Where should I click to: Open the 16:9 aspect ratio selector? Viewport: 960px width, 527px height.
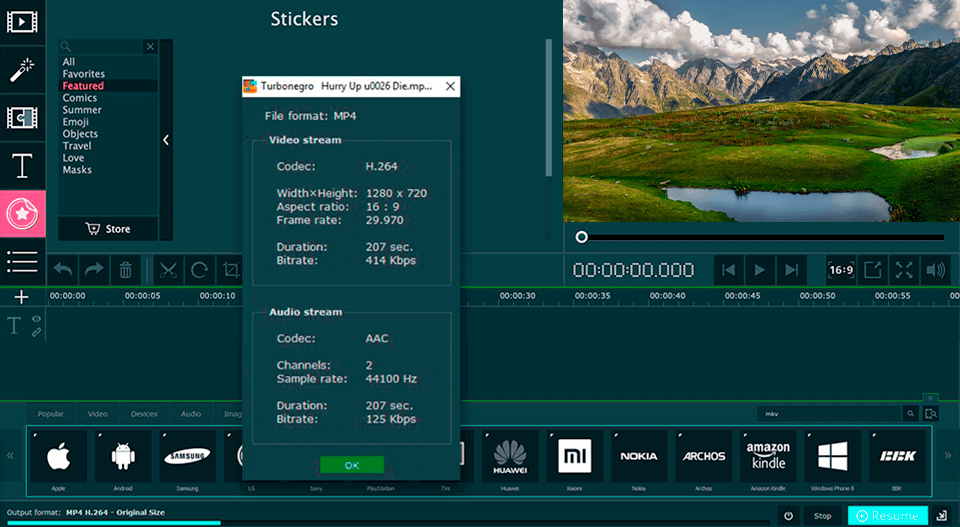coord(841,270)
